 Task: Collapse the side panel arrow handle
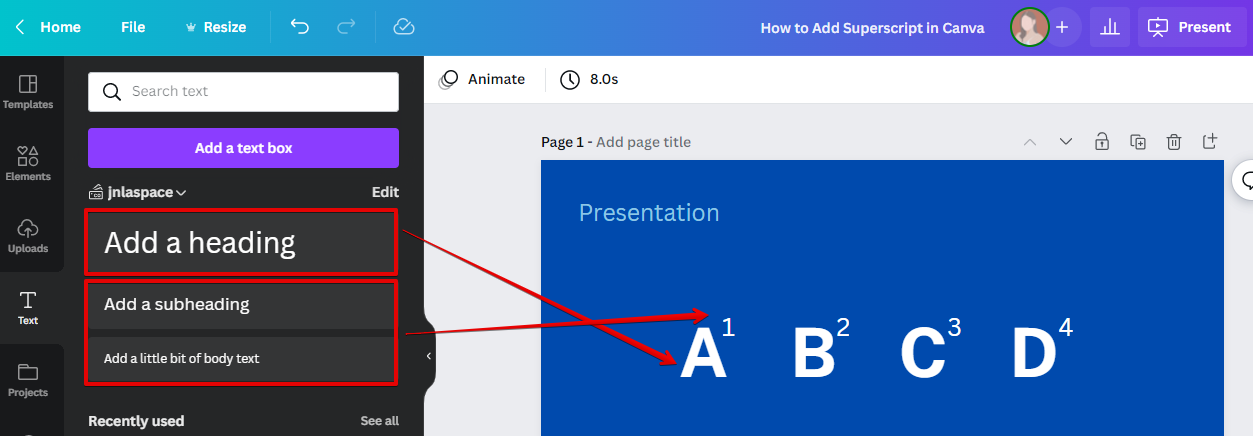[x=429, y=356]
